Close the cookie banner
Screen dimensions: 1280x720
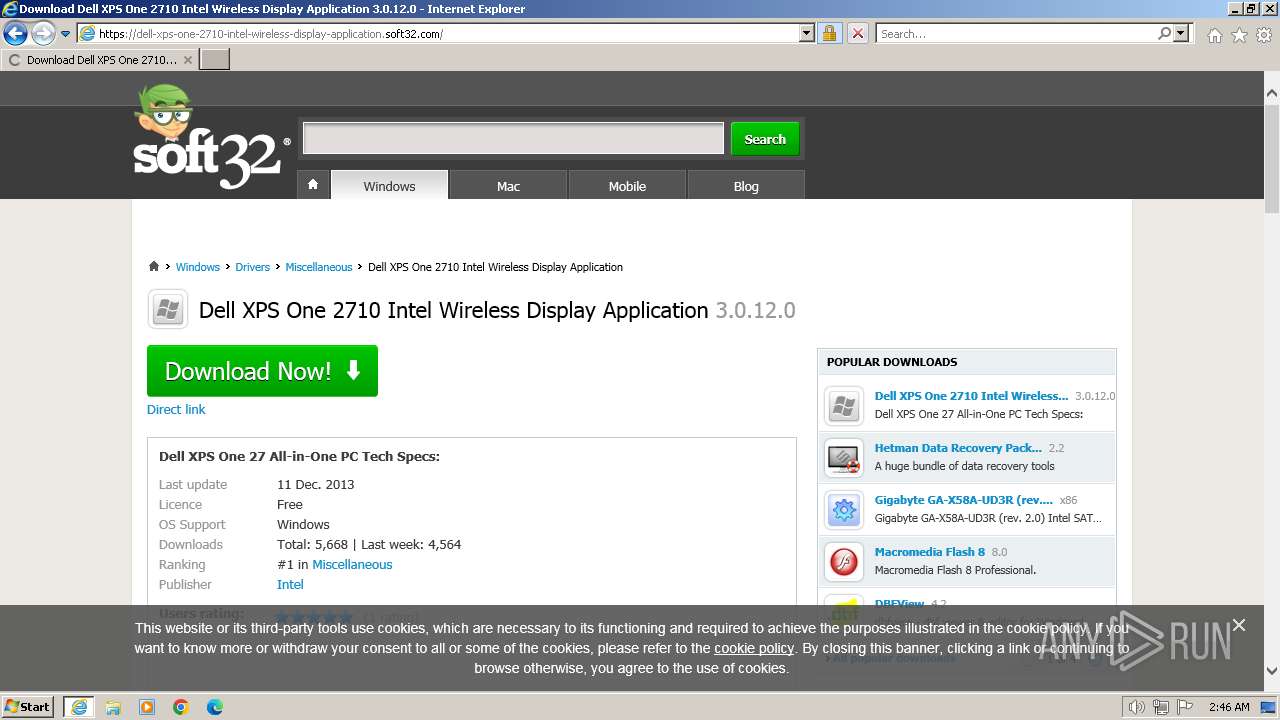[1239, 625]
